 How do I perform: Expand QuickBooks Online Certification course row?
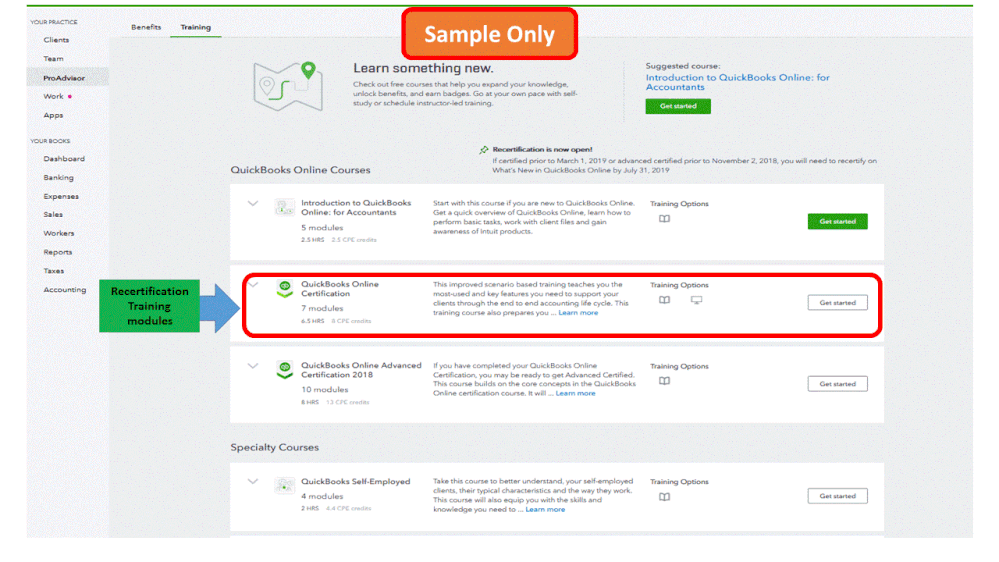pos(253,285)
